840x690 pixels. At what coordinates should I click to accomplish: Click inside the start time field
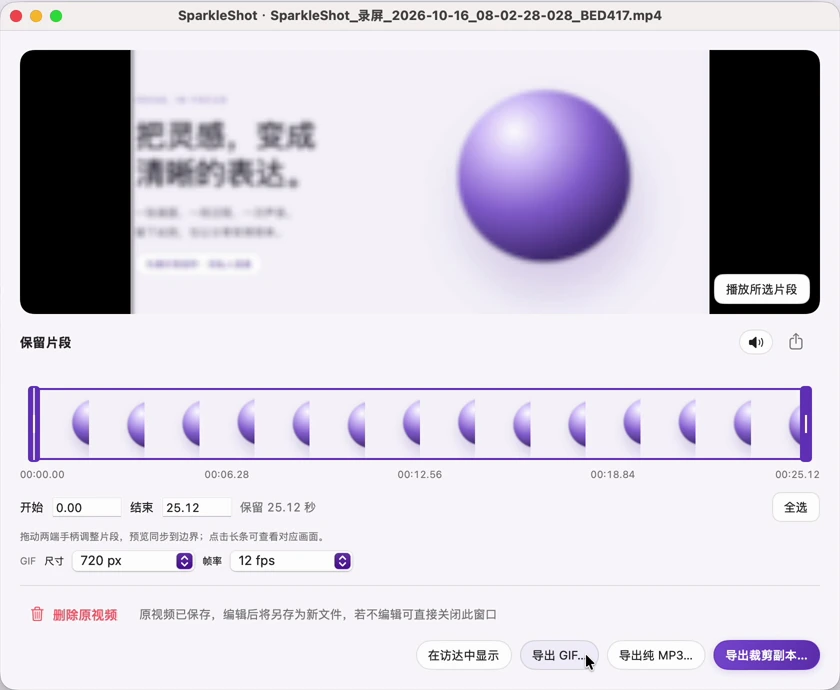coord(87,507)
